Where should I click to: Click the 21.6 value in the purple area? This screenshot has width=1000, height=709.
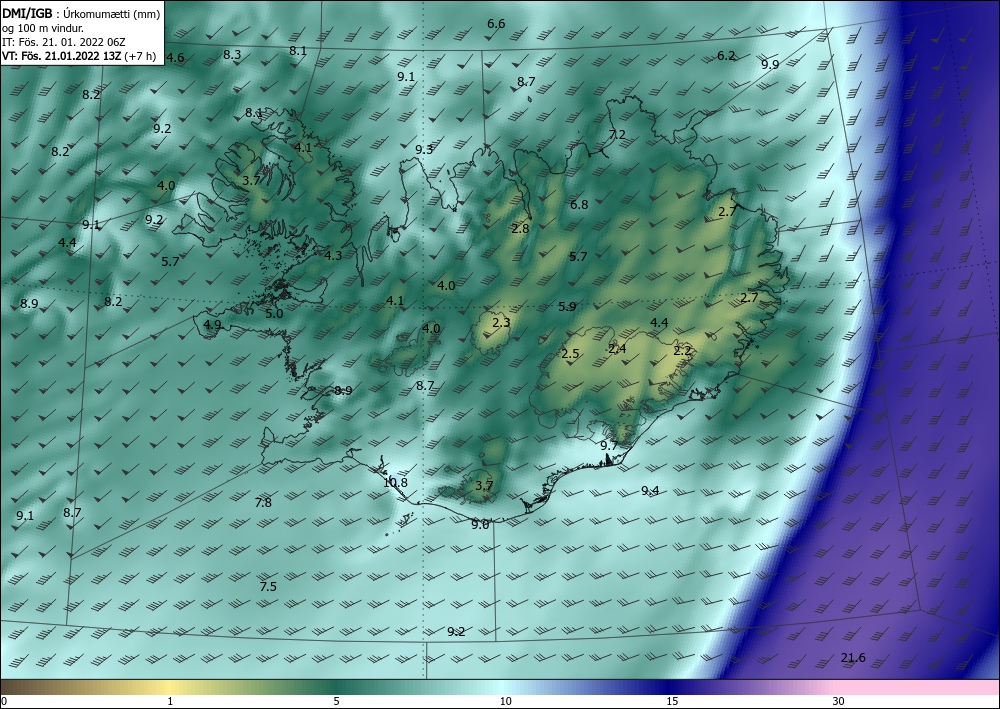point(853,658)
